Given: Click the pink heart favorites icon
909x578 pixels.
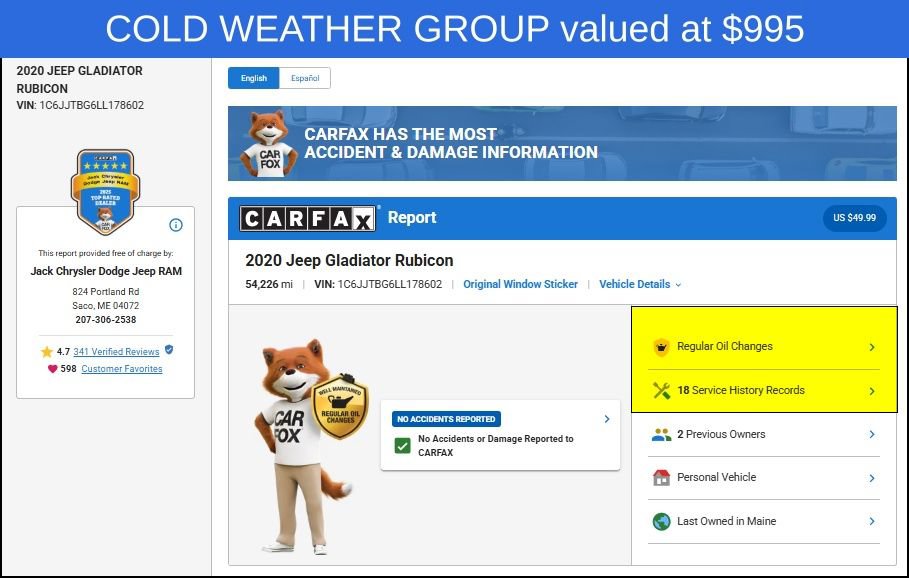Looking at the screenshot, I should tap(52, 369).
